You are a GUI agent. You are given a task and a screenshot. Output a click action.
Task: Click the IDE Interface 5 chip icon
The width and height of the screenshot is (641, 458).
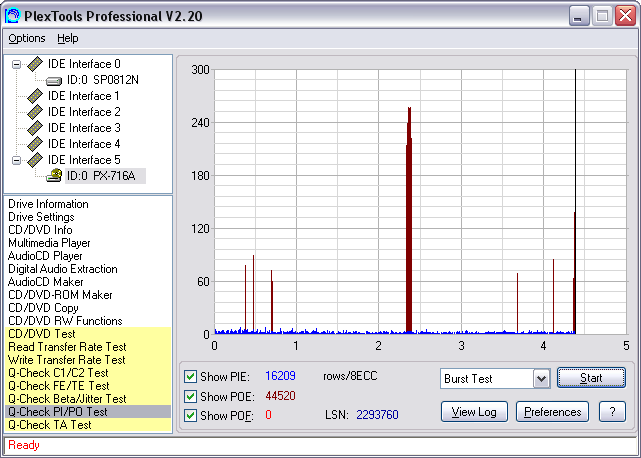click(x=35, y=160)
